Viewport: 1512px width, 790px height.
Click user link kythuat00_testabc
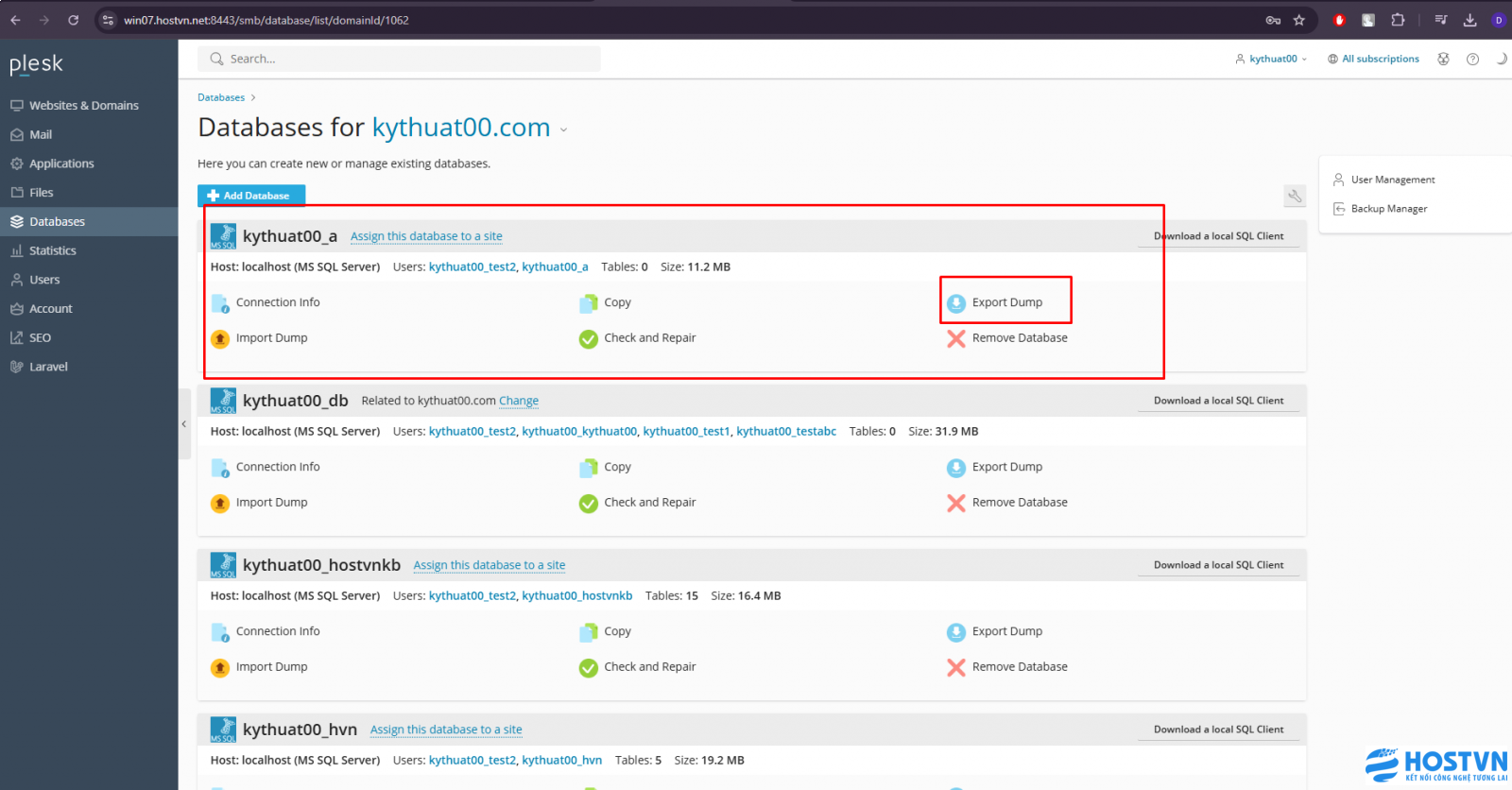pos(786,431)
